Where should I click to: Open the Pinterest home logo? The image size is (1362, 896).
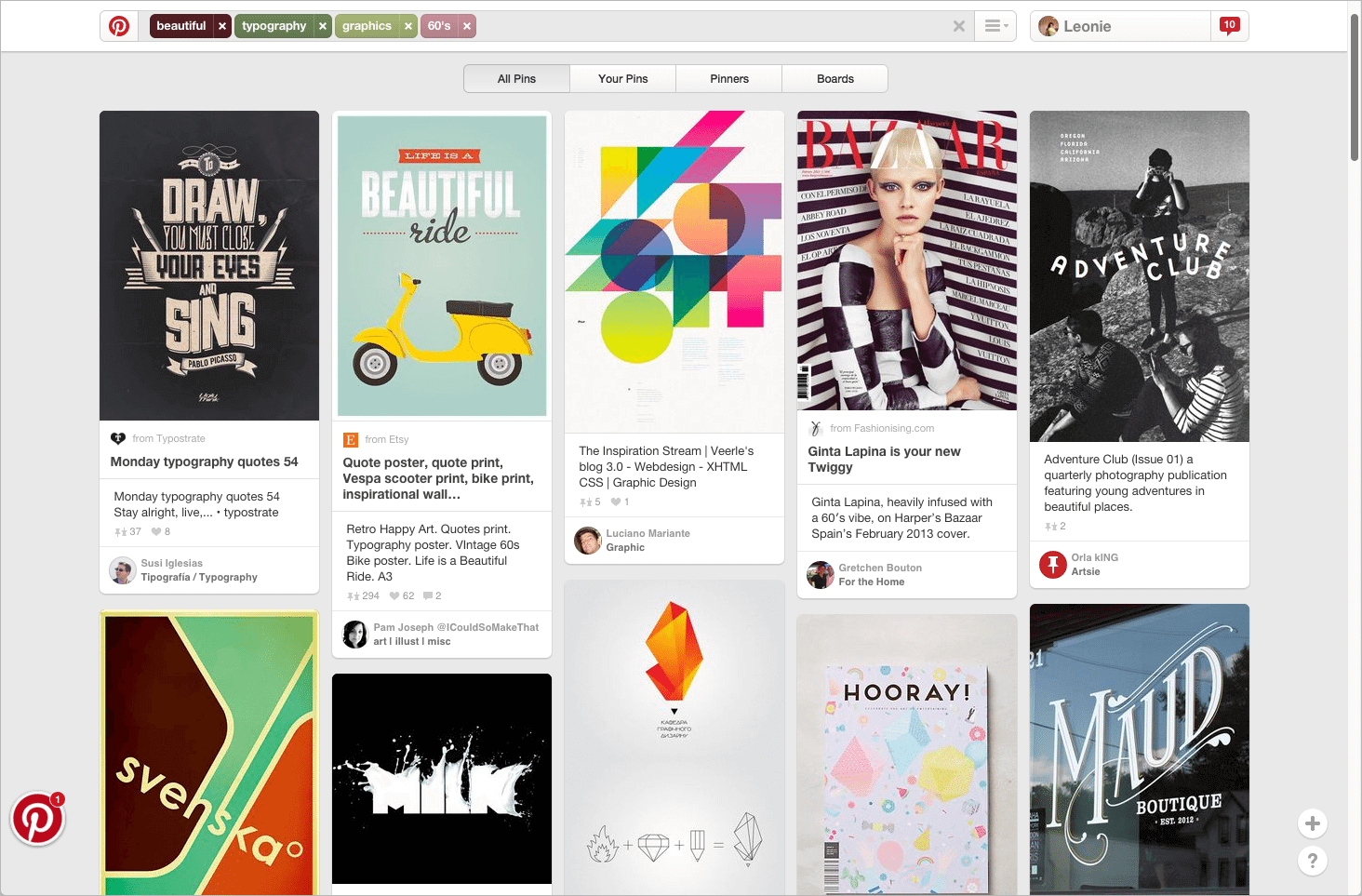point(118,25)
